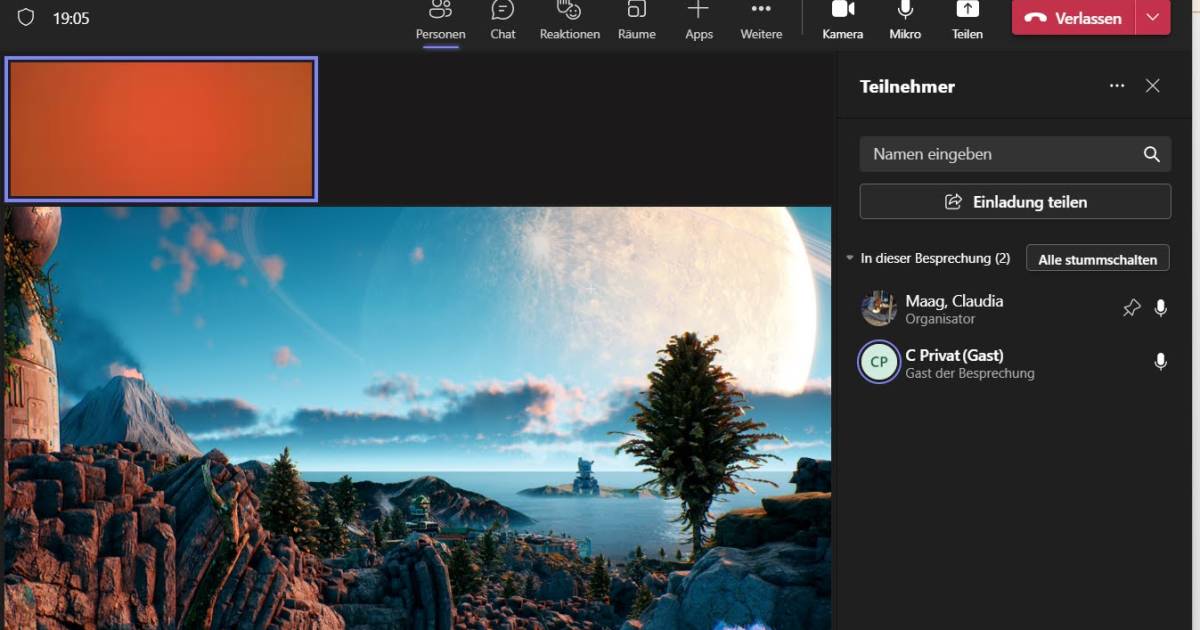Image resolution: width=1200 pixels, height=630 pixels.
Task: Switch to the Personen tab
Action: tap(440, 18)
